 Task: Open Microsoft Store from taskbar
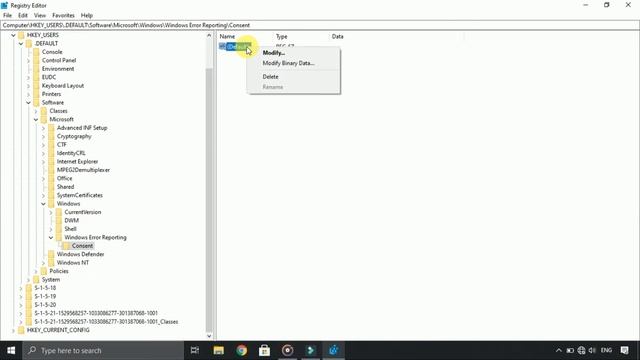[x=264, y=351]
